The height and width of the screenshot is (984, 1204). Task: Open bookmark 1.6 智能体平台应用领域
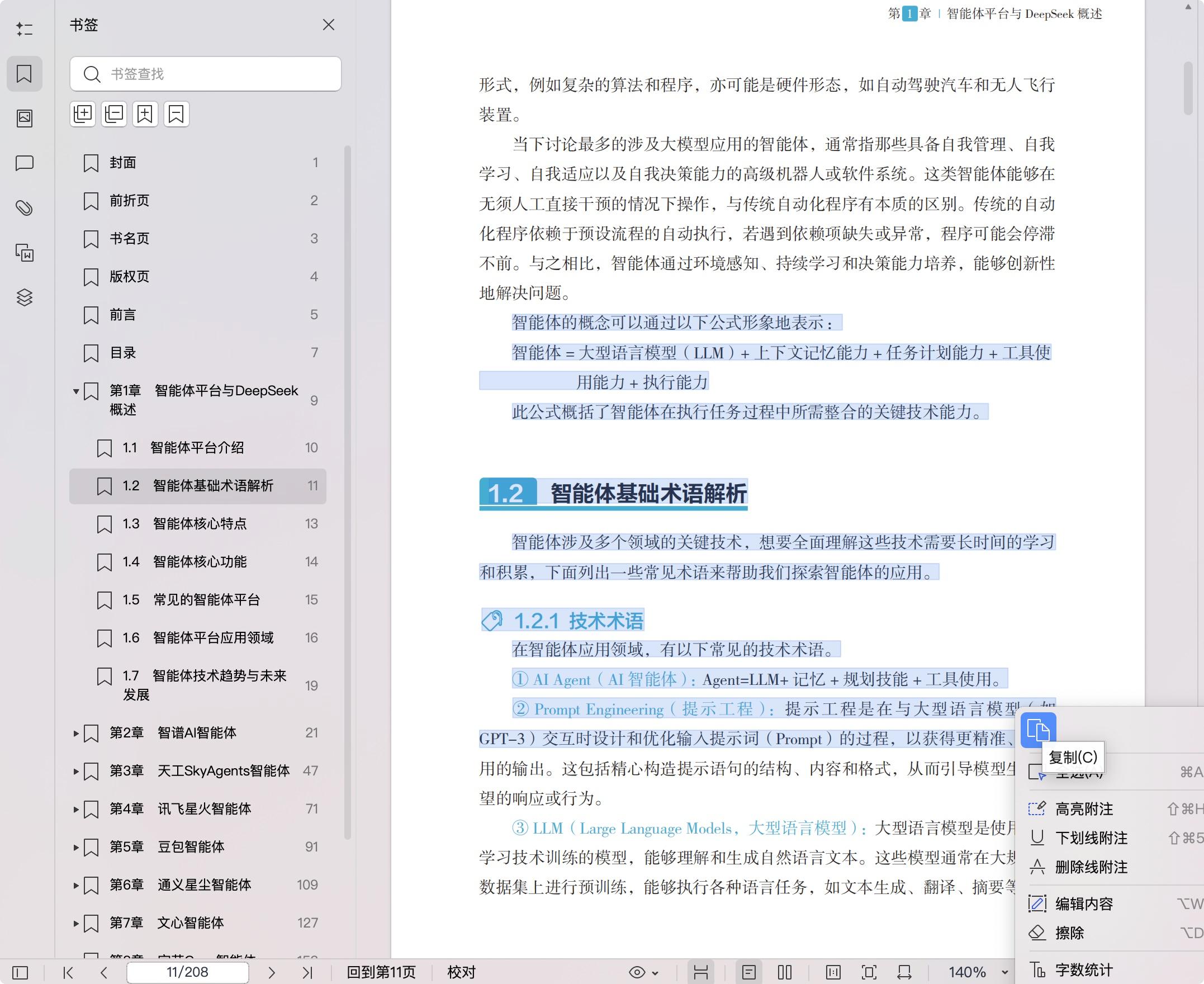(x=198, y=638)
